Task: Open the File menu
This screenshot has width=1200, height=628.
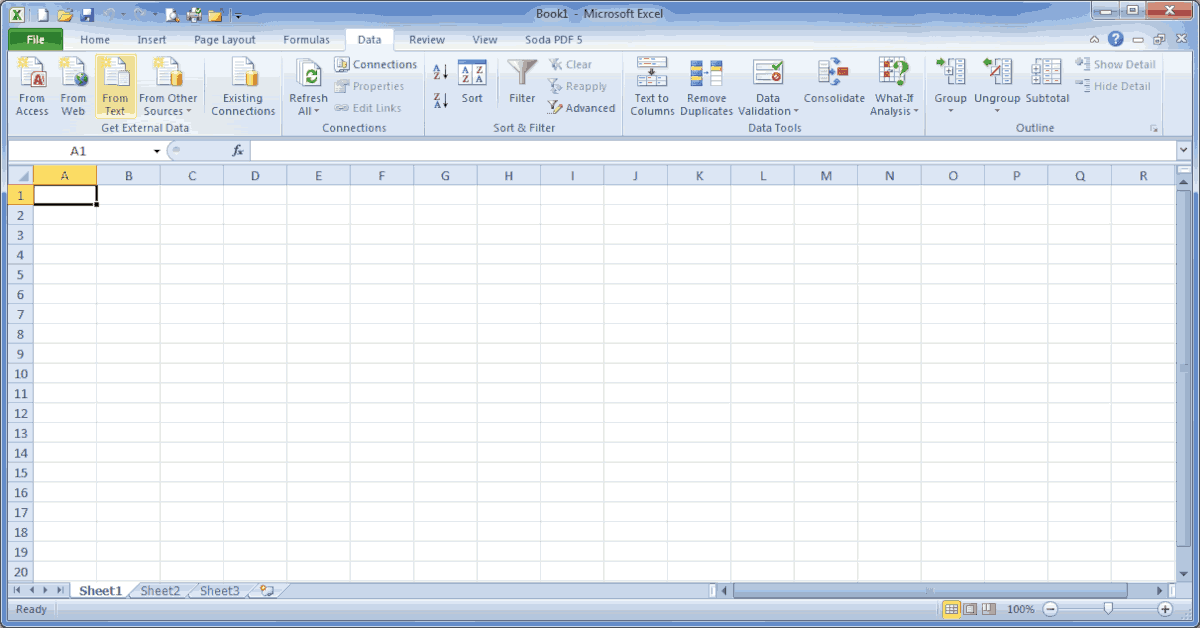Action: click(x=34, y=39)
